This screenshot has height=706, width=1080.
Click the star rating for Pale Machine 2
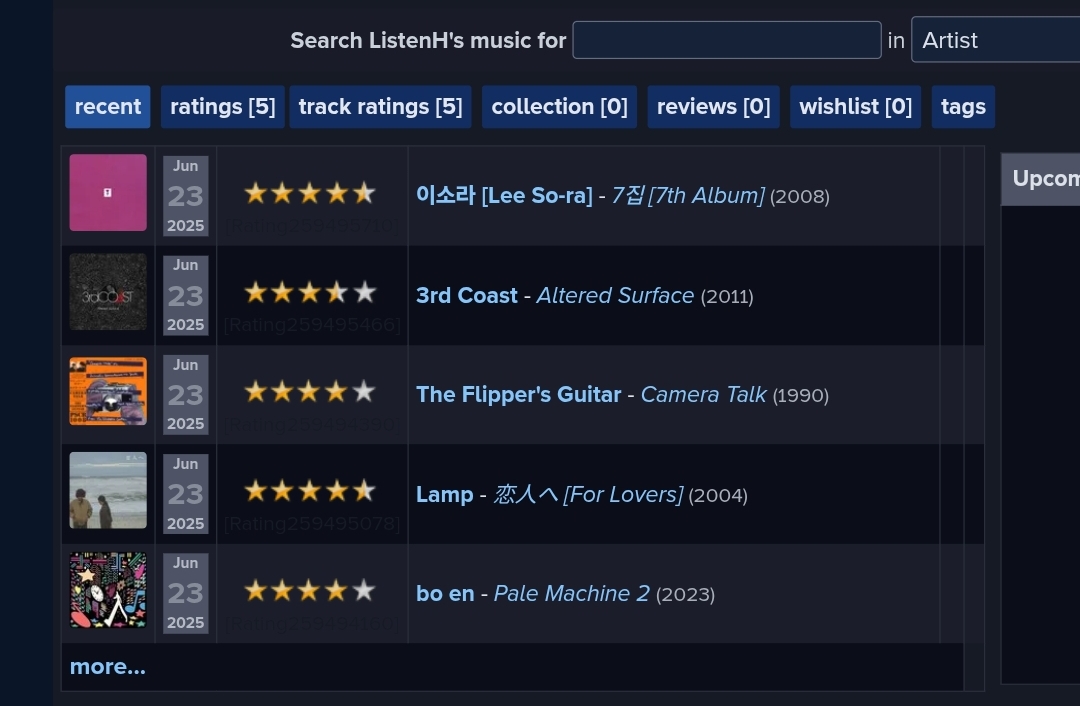tap(310, 590)
